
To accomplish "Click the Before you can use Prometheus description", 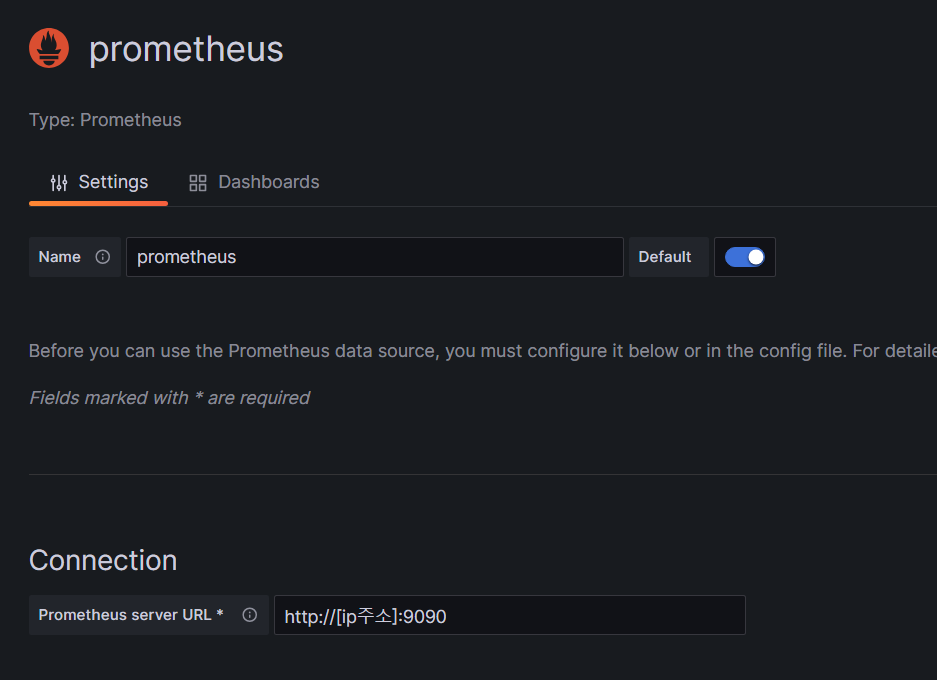I will pos(483,351).
